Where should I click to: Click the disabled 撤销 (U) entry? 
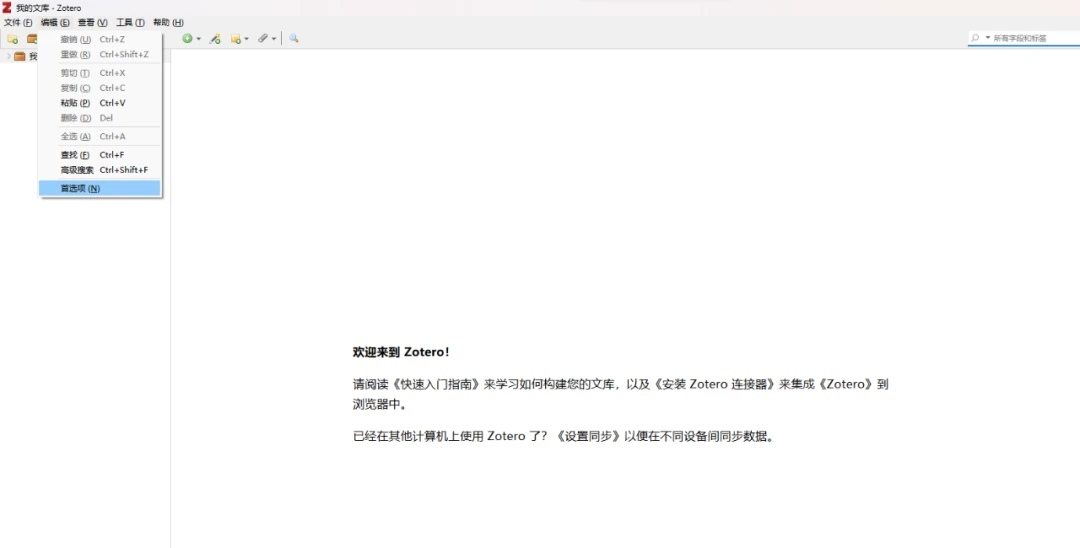click(x=100, y=39)
